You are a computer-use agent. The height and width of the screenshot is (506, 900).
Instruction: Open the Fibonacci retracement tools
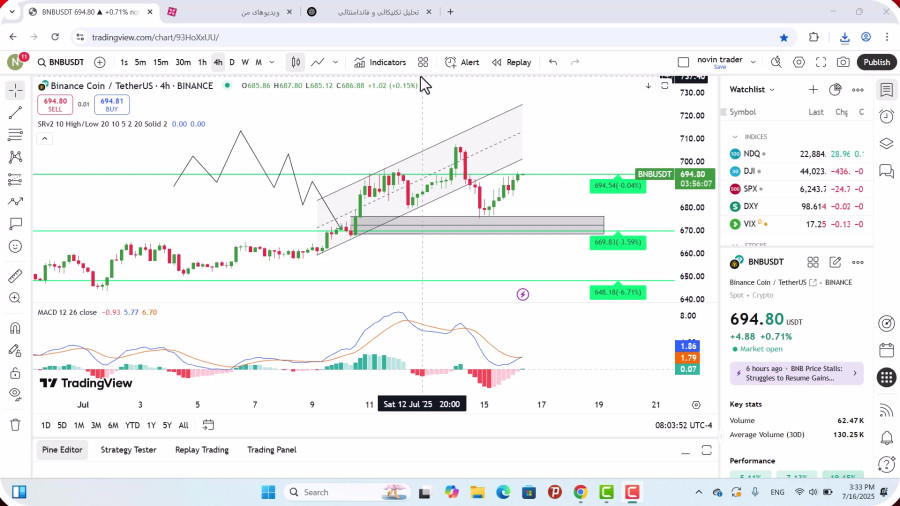pyautogui.click(x=15, y=135)
